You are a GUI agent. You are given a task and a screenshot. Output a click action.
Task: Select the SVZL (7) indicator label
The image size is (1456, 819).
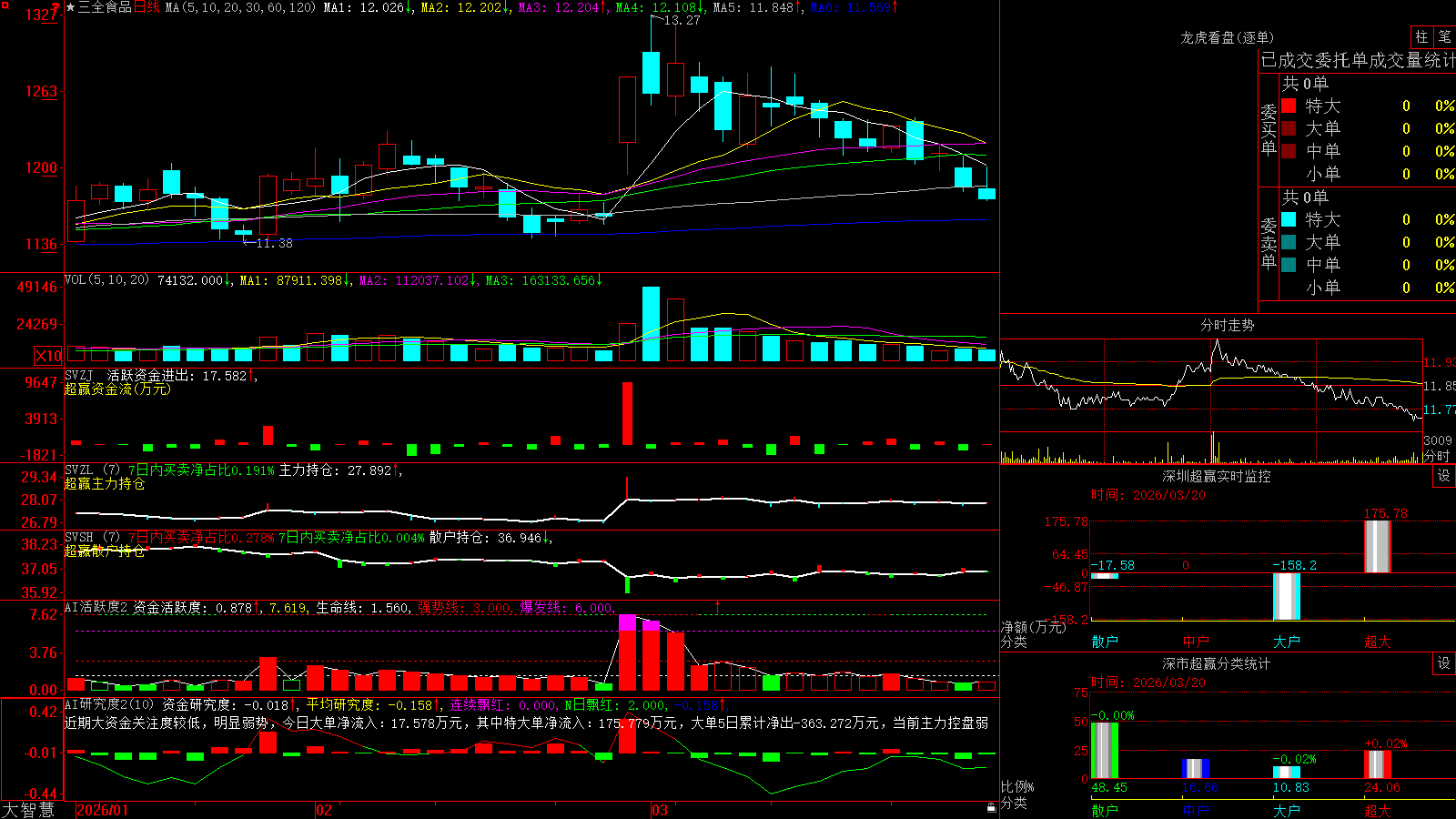(92, 470)
